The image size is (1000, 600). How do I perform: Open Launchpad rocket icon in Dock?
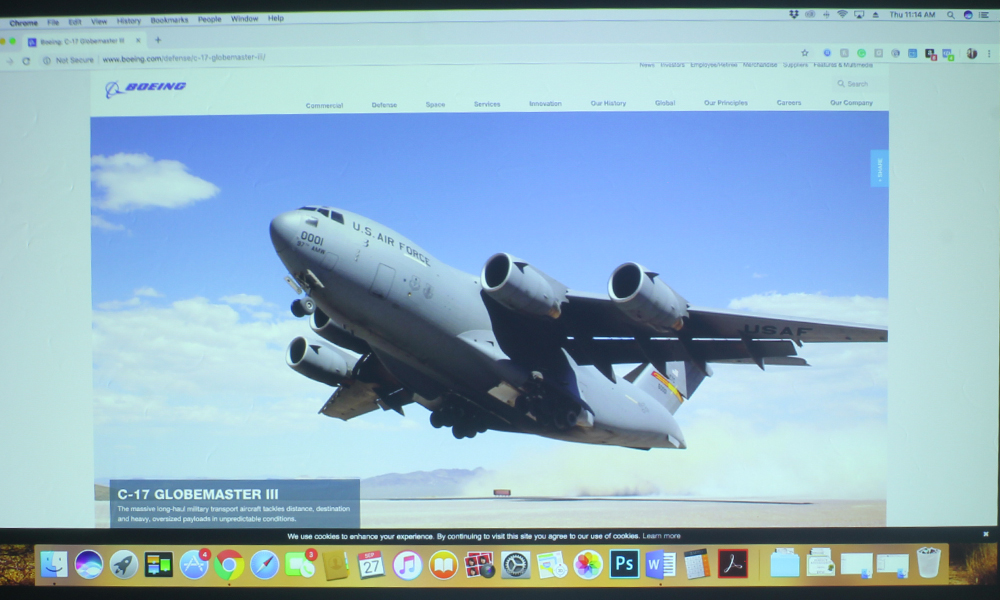(x=124, y=565)
